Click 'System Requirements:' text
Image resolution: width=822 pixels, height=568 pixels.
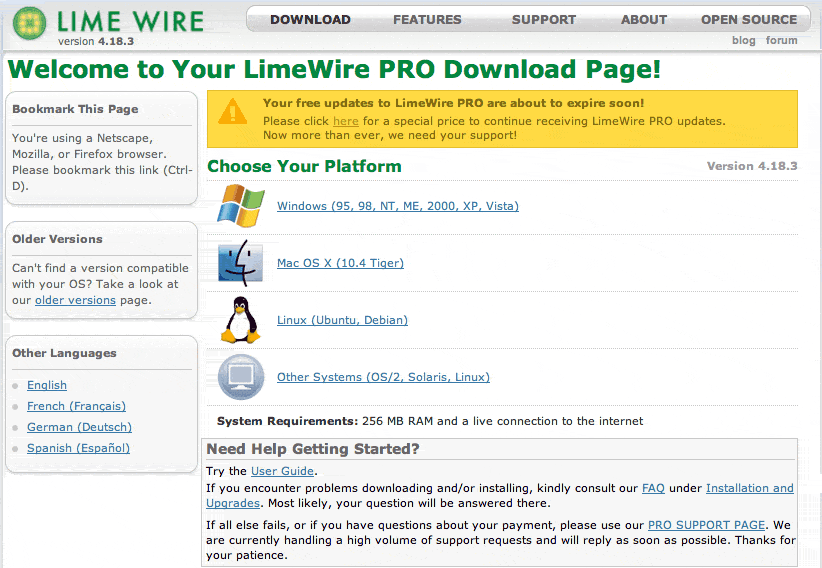tap(287, 421)
